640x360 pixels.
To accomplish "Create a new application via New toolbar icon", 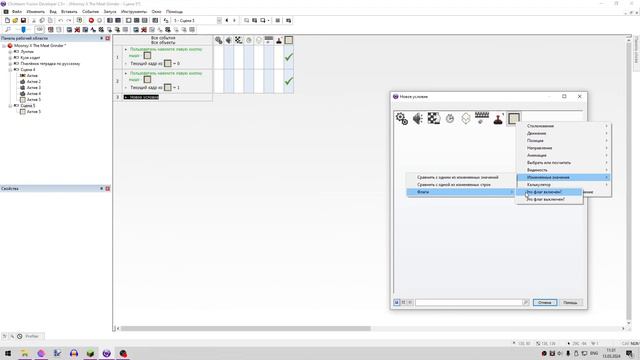I will click(7, 20).
